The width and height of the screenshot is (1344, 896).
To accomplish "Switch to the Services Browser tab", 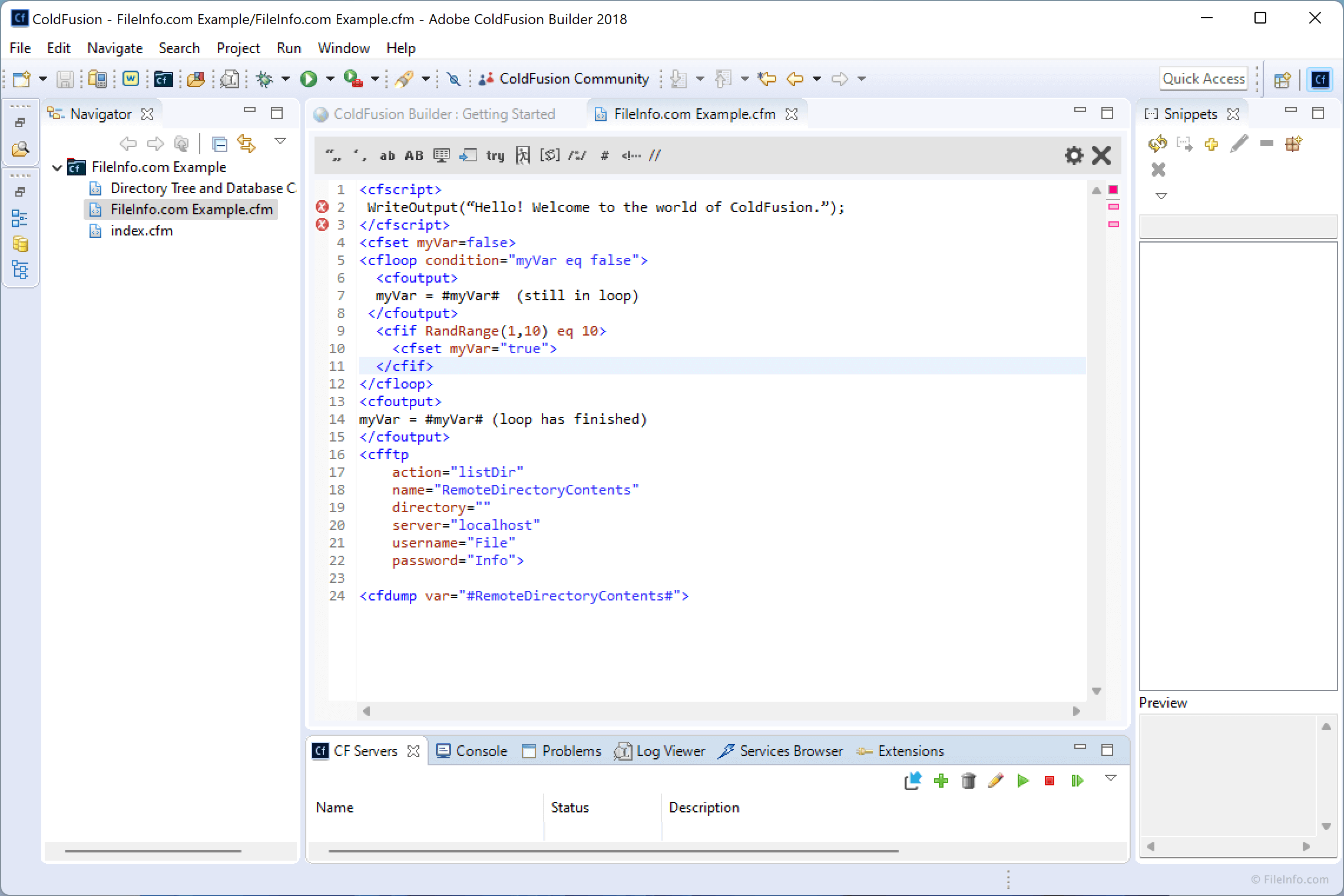I will pos(781,751).
